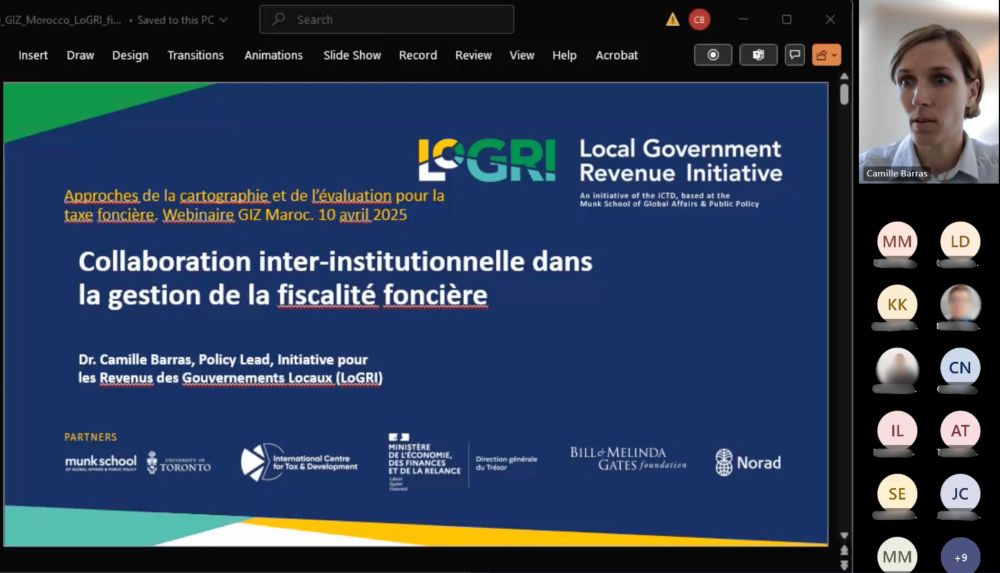Click the LoGRI logo on slide
The height and width of the screenshot is (573, 1000).
[487, 160]
